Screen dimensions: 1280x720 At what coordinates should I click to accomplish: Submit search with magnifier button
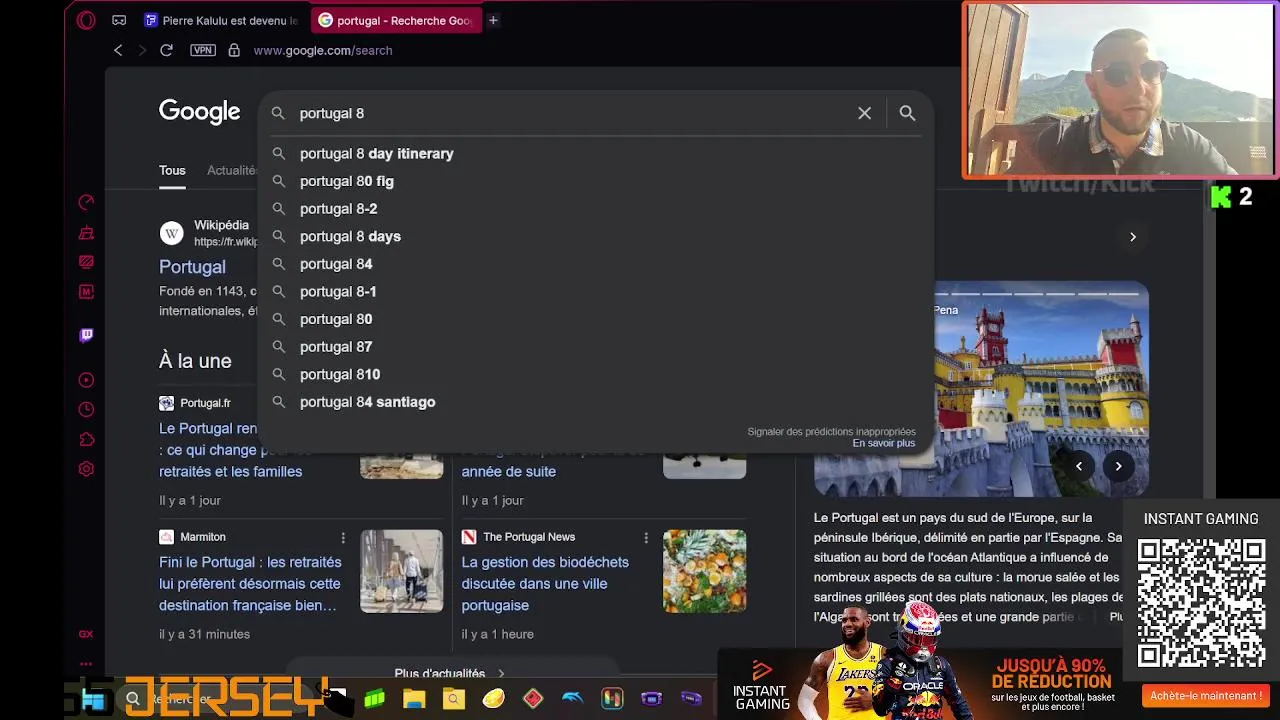(x=907, y=113)
